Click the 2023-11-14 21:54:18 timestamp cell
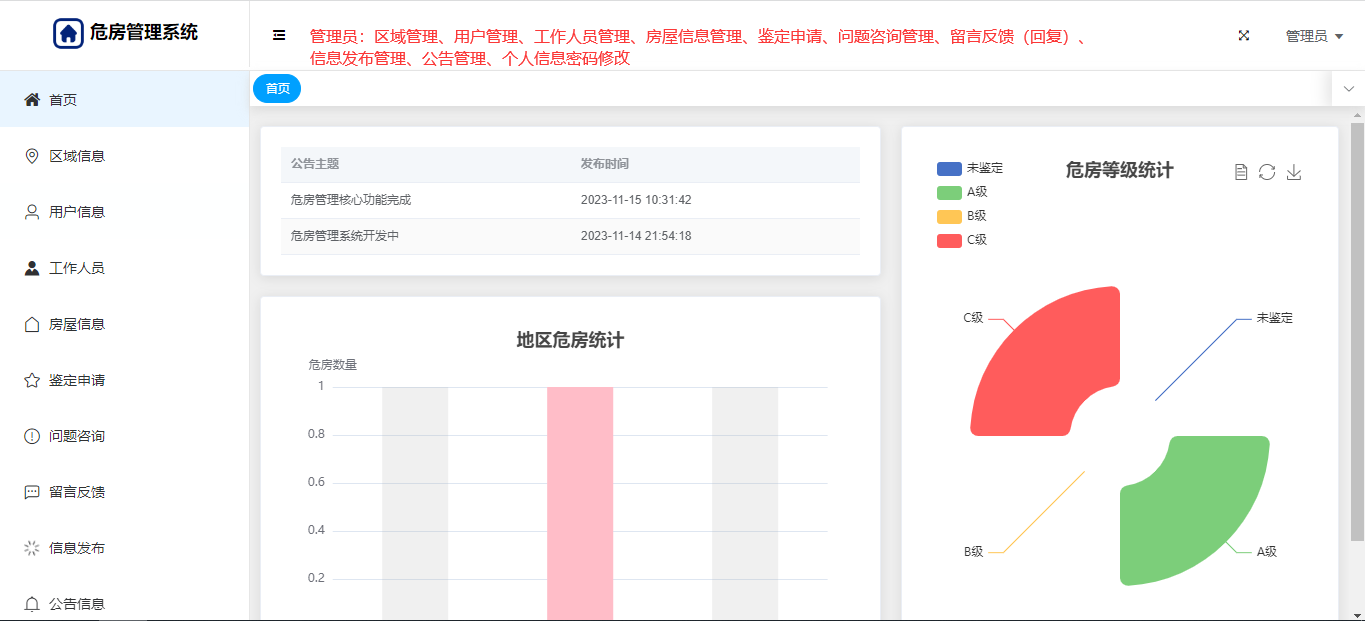1365x621 pixels. [636, 236]
